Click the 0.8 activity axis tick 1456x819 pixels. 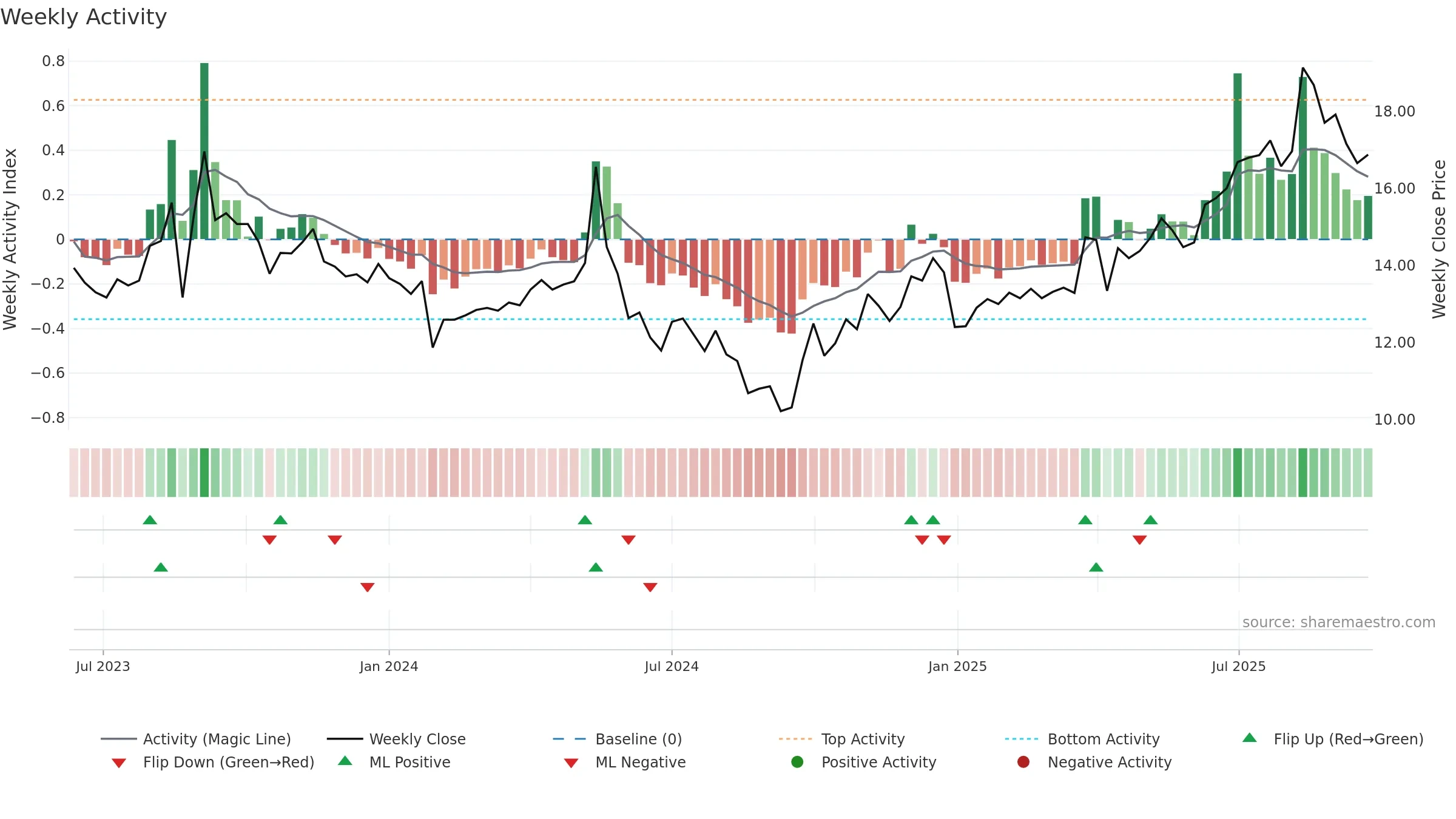click(53, 61)
